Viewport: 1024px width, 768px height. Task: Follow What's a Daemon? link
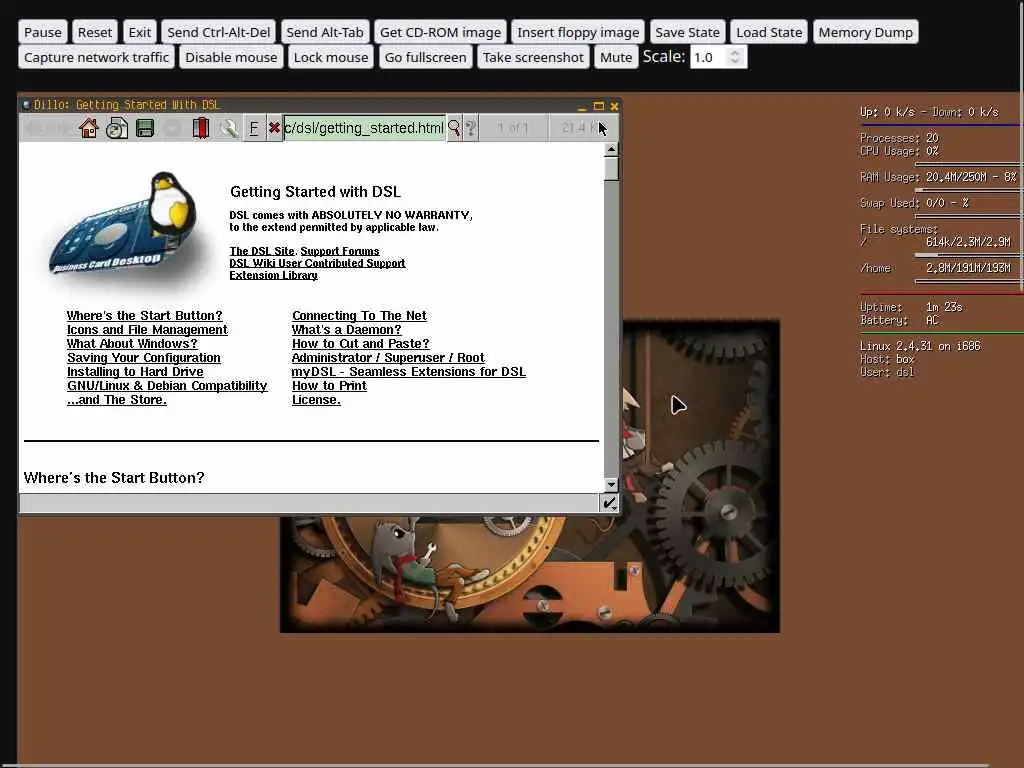[347, 330]
